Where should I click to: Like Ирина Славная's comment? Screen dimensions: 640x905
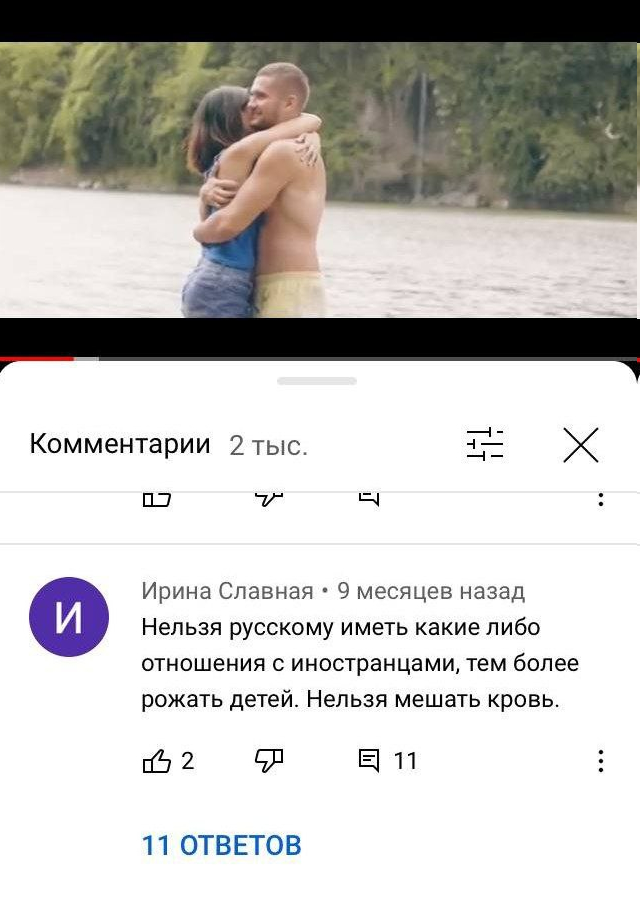pyautogui.click(x=156, y=761)
